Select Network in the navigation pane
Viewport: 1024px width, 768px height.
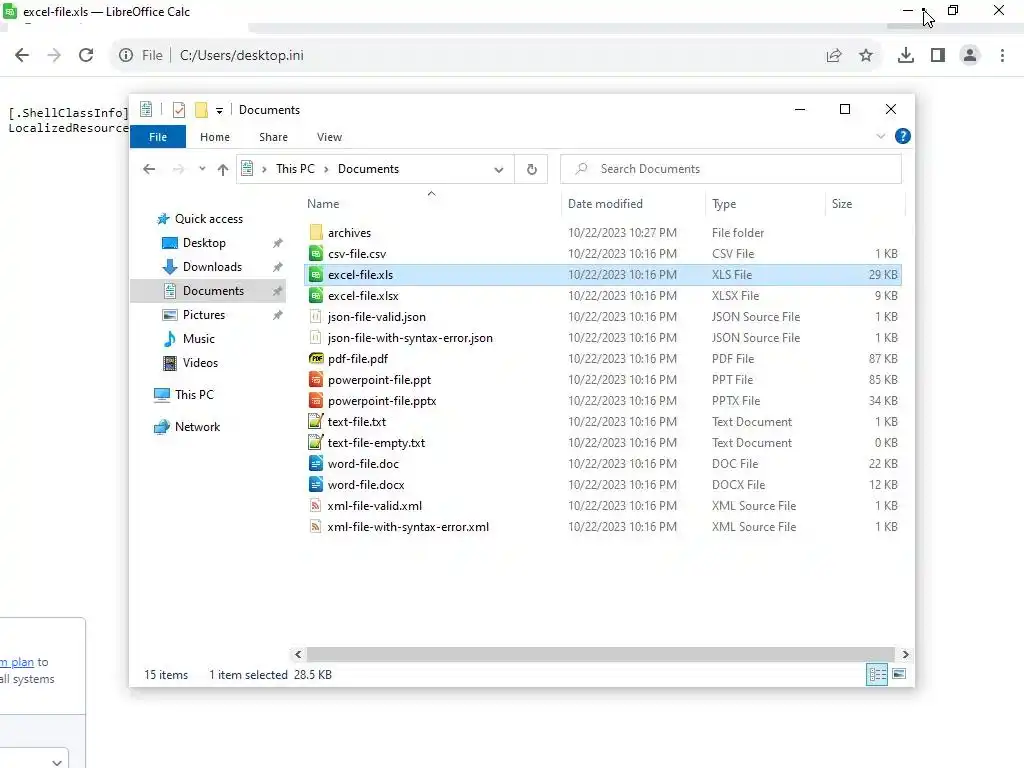pos(197,427)
